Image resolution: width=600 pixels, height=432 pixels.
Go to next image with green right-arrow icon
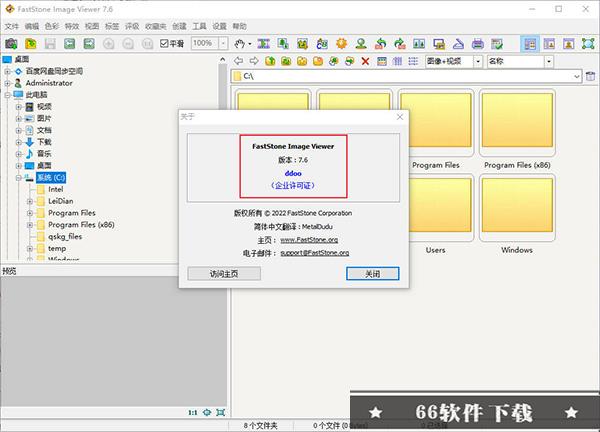(89, 44)
